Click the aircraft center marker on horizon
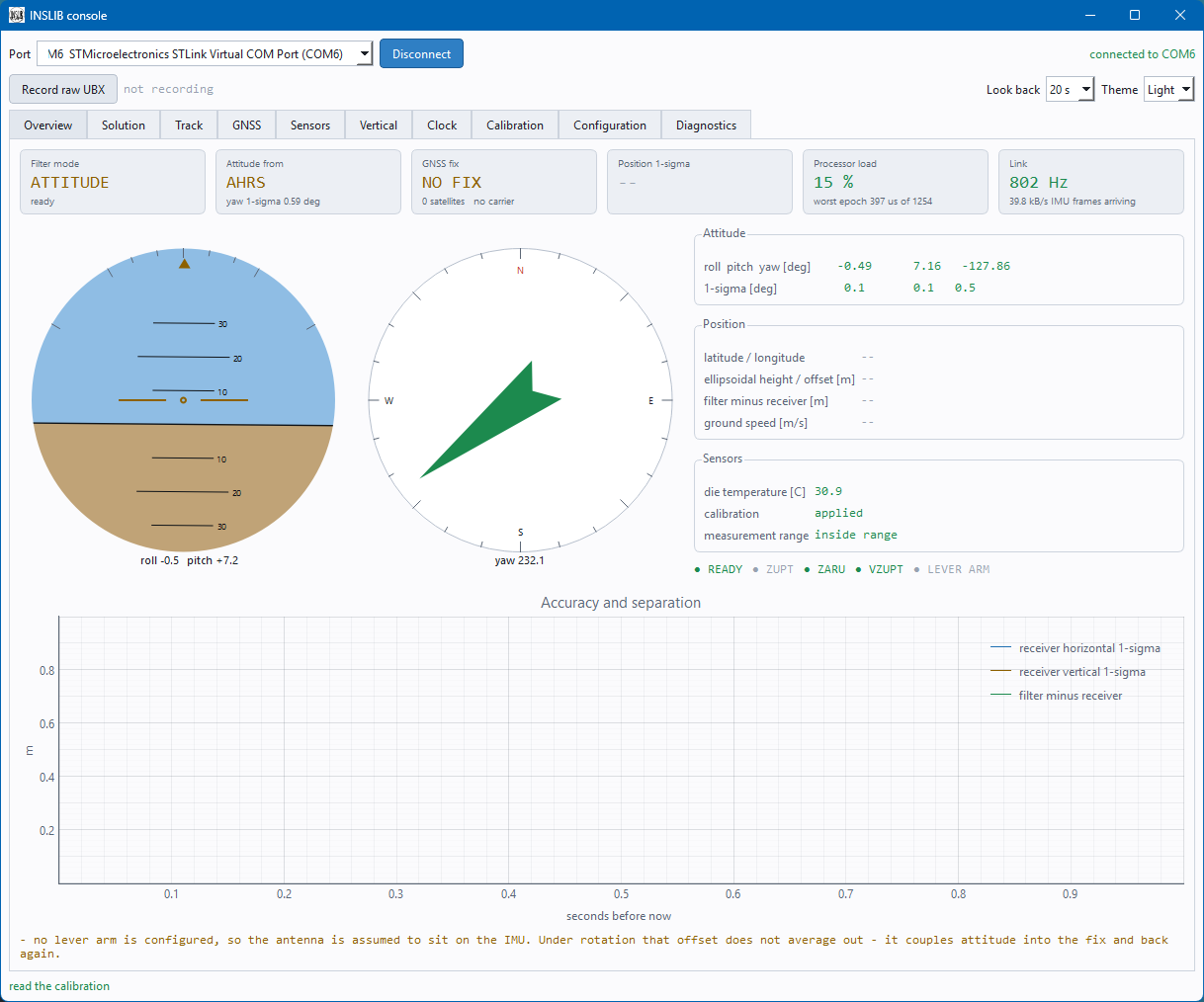Viewport: 1204px width, 1002px height. pos(183,400)
